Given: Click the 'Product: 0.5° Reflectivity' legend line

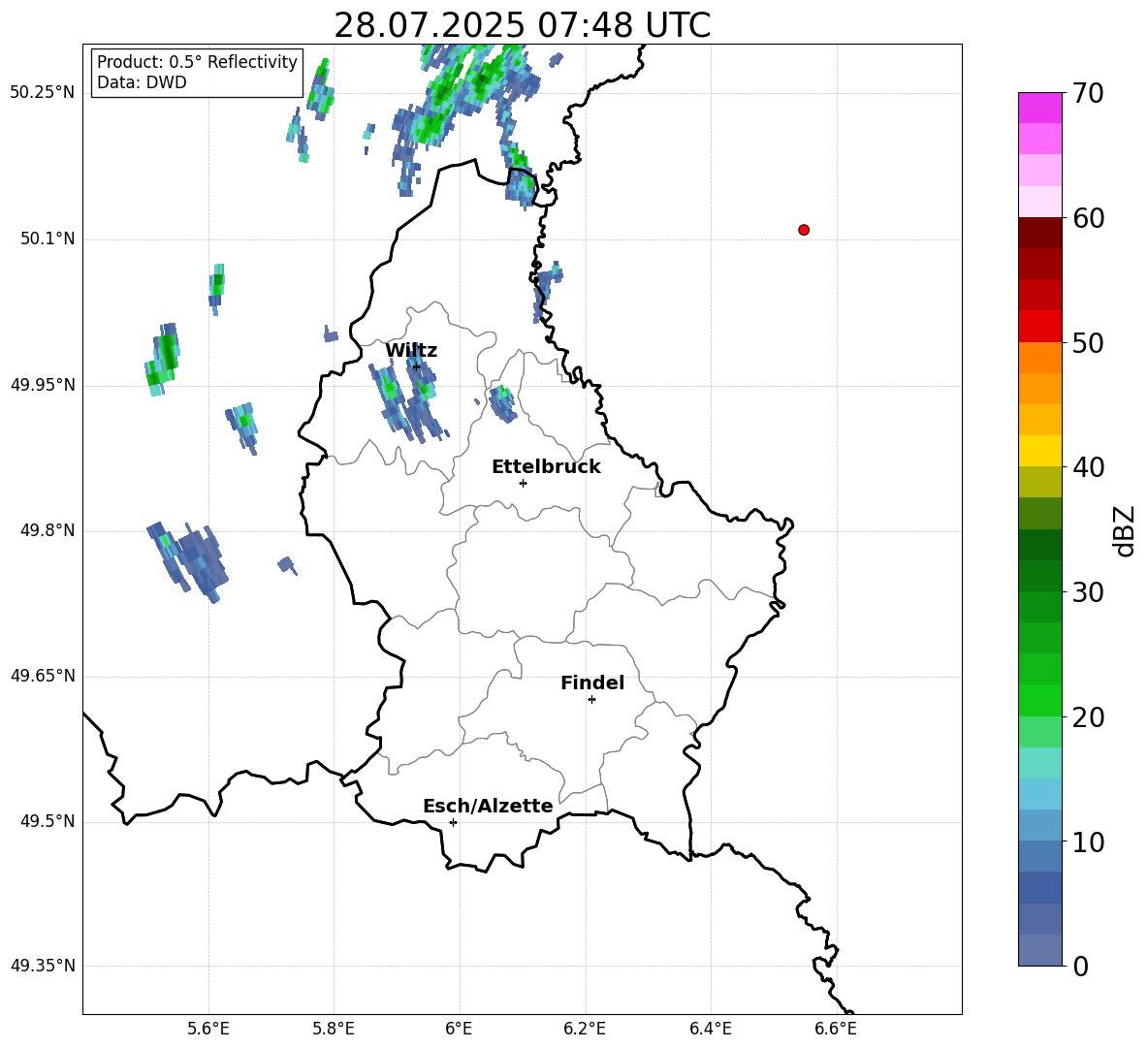Looking at the screenshot, I should point(197,61).
